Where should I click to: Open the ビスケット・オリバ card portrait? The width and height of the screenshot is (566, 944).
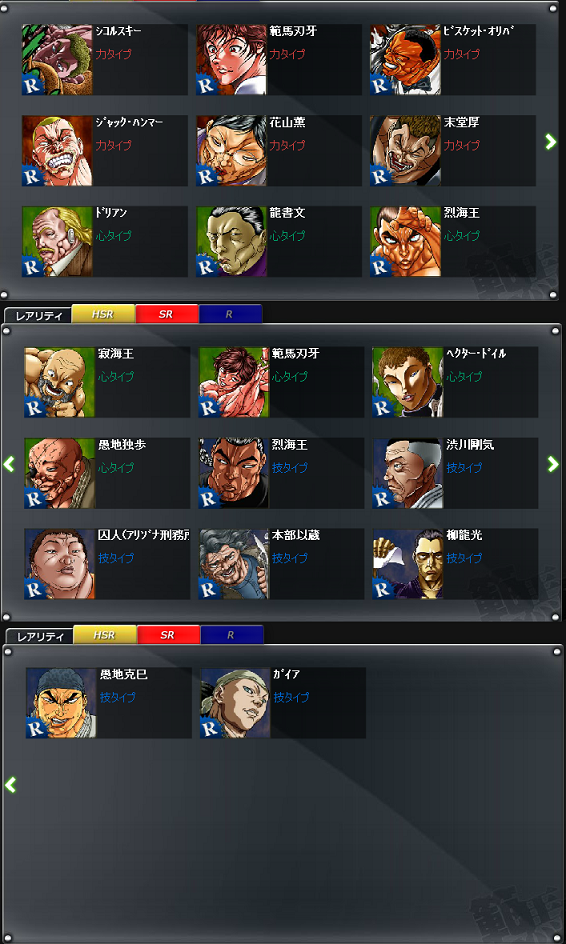click(405, 60)
